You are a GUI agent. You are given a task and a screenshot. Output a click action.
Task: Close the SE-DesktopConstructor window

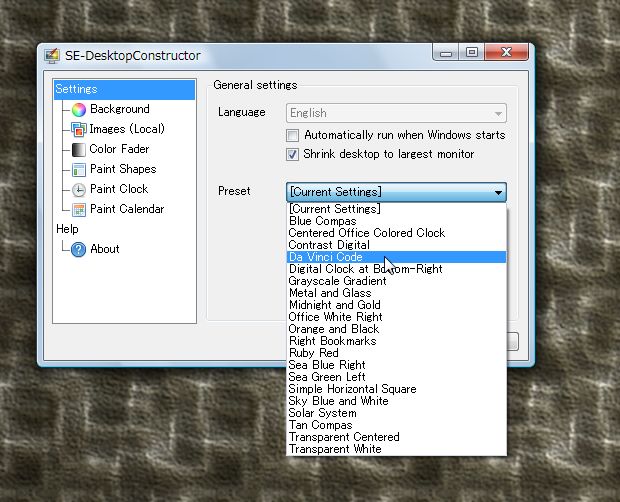coord(507,52)
